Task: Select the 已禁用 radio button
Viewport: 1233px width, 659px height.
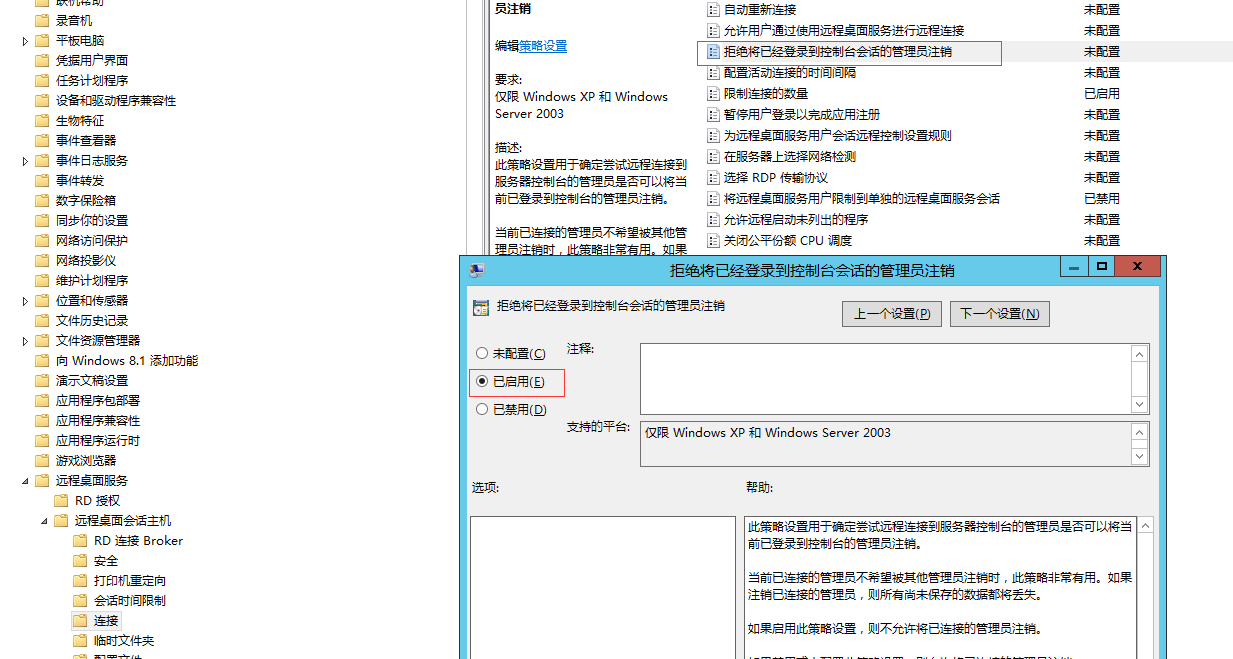Action: pyautogui.click(x=482, y=410)
